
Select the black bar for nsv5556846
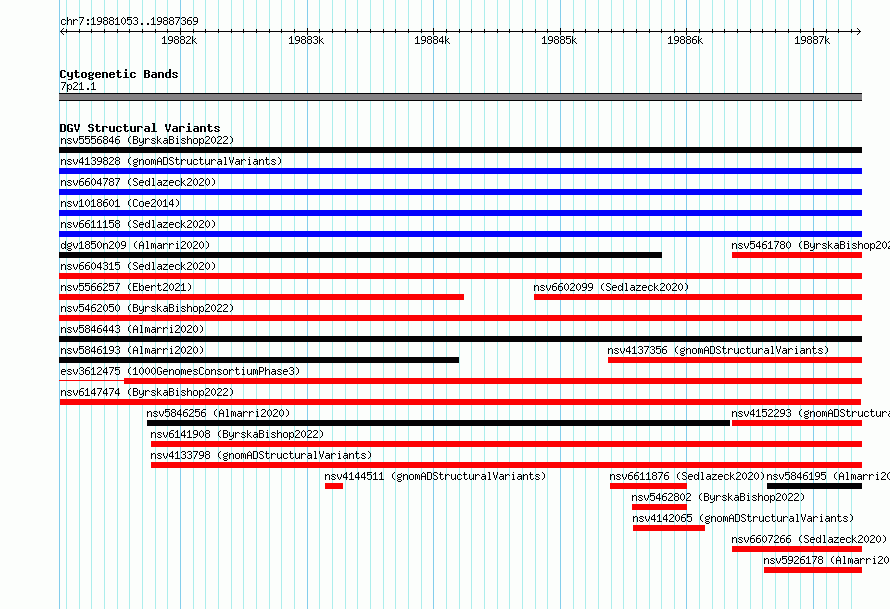click(x=460, y=150)
